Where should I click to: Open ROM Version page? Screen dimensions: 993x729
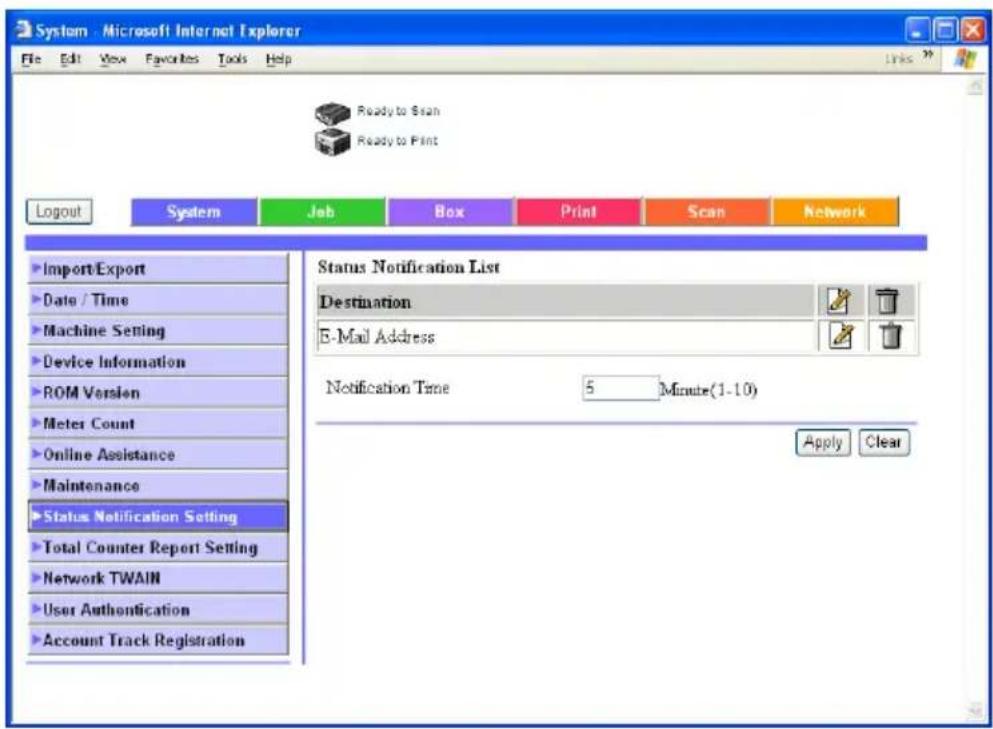click(x=158, y=393)
